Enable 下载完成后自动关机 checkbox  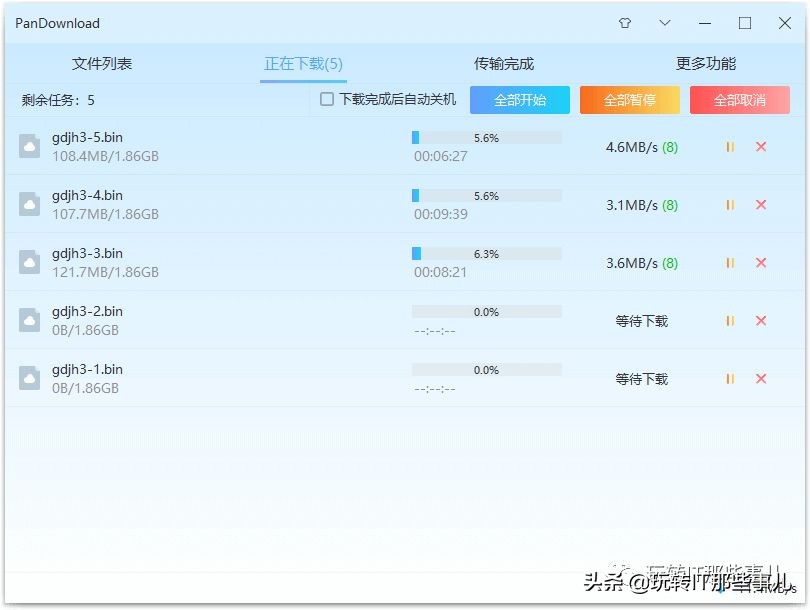pyautogui.click(x=325, y=99)
